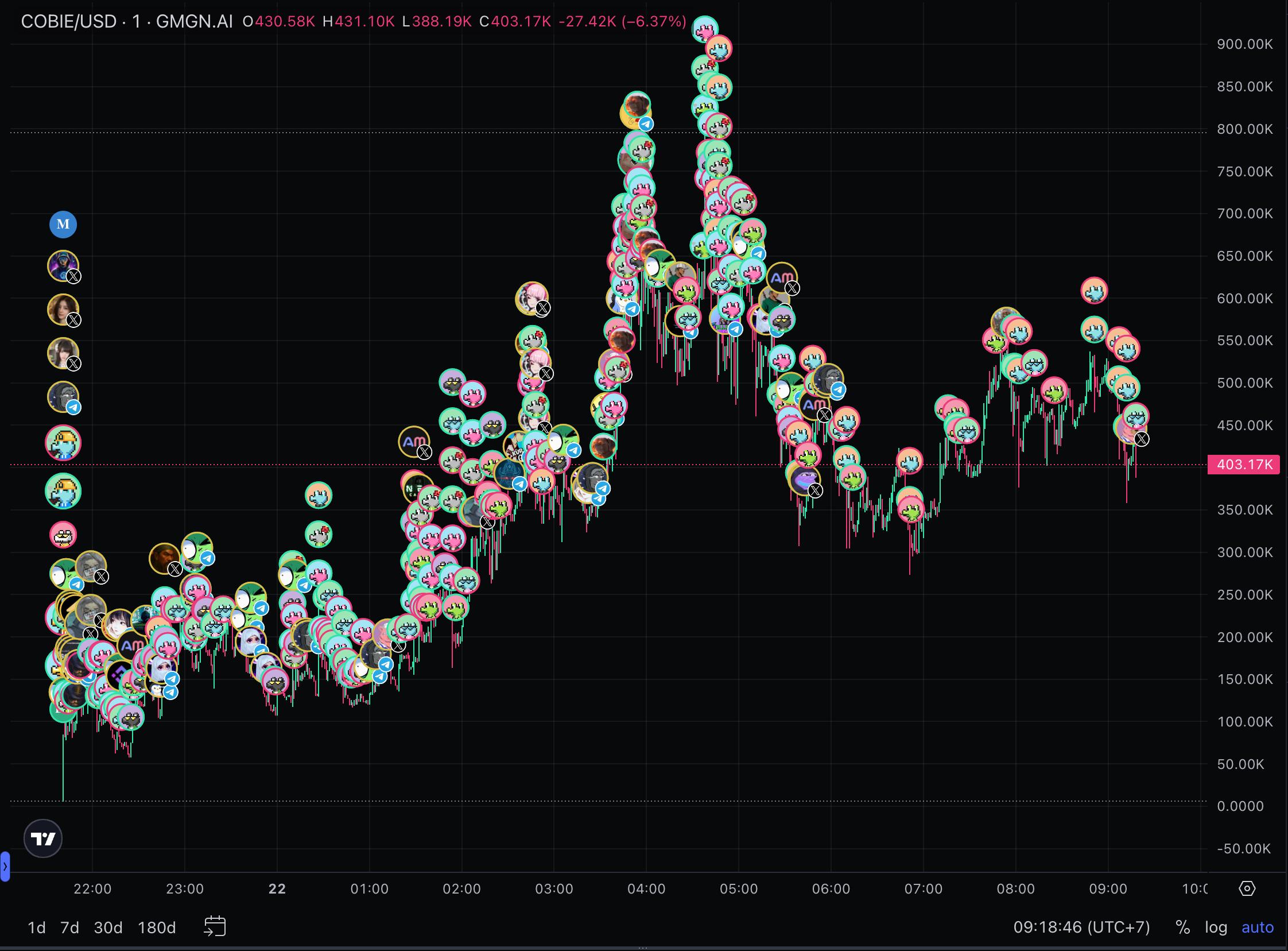Toggle the auto scale mode
Viewport: 1288px width, 951px height.
[x=1258, y=927]
